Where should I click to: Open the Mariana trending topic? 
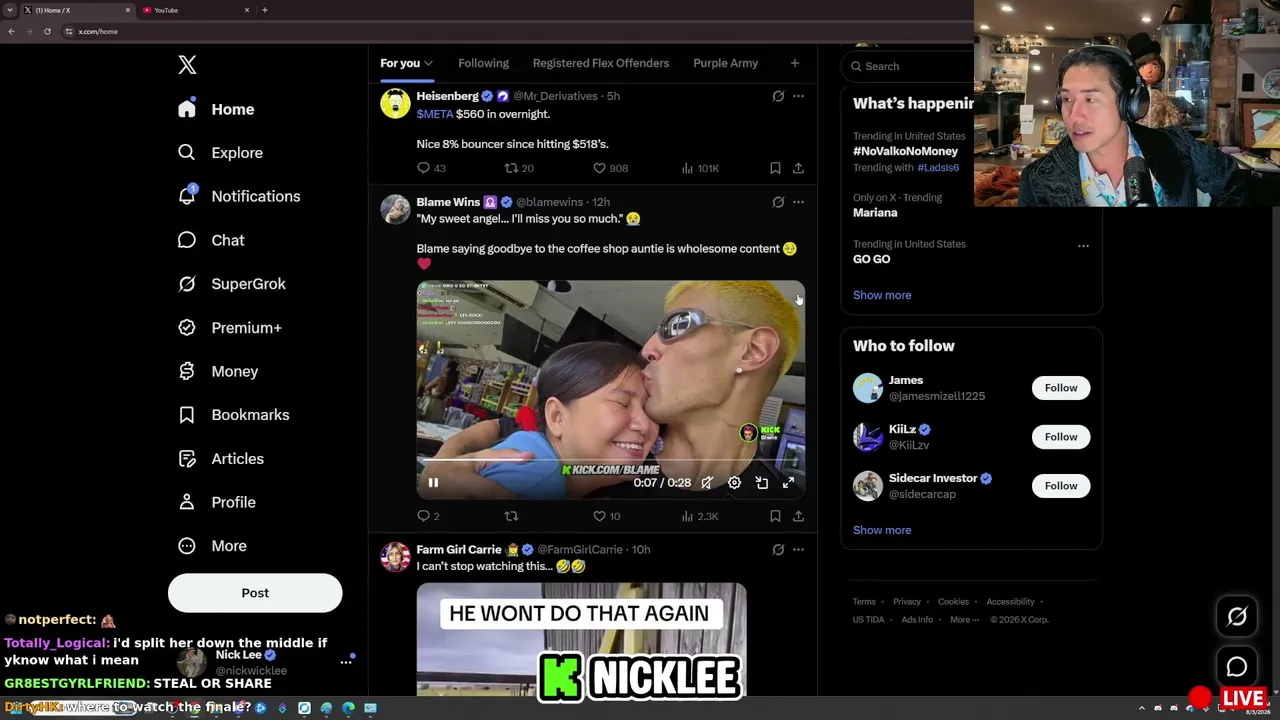tap(875, 213)
